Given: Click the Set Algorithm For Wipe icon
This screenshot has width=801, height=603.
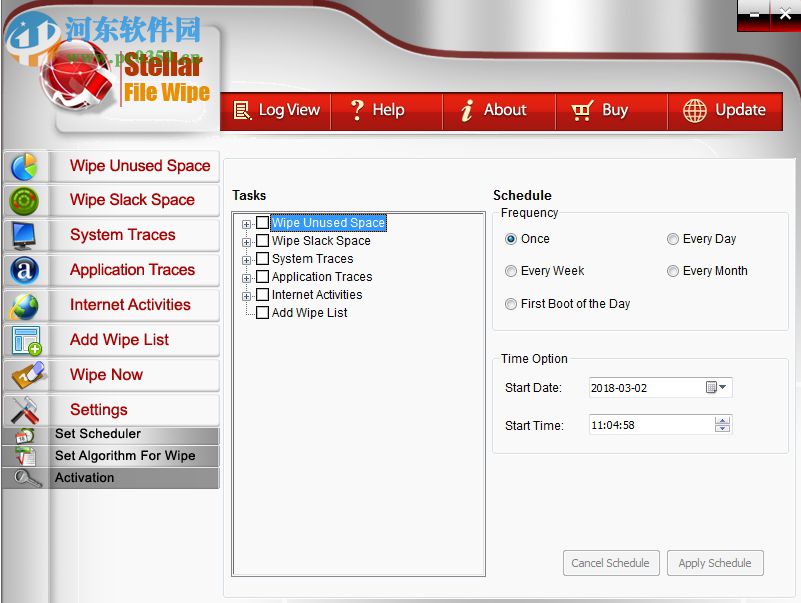Looking at the screenshot, I should pos(25,456).
